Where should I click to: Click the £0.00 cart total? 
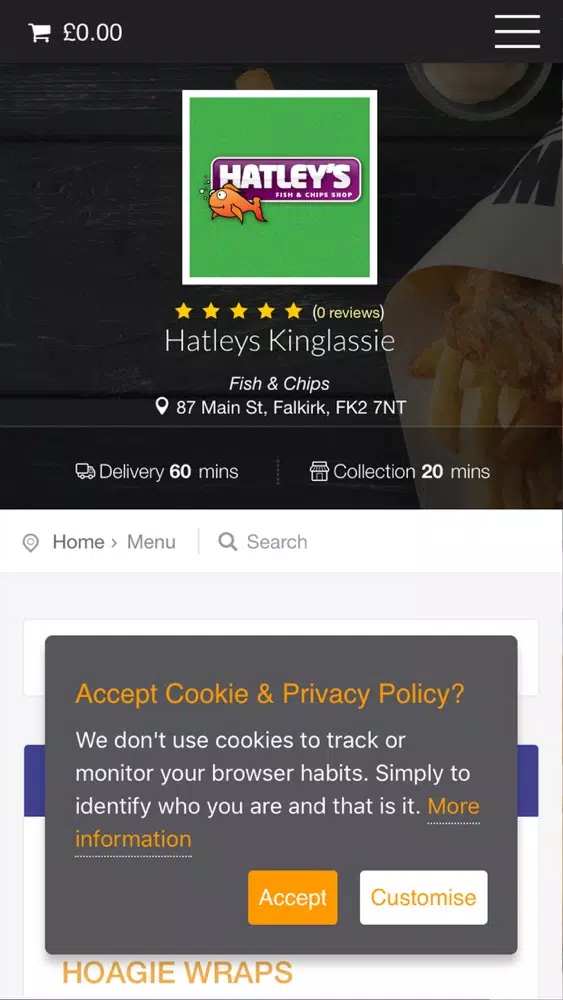92,33
